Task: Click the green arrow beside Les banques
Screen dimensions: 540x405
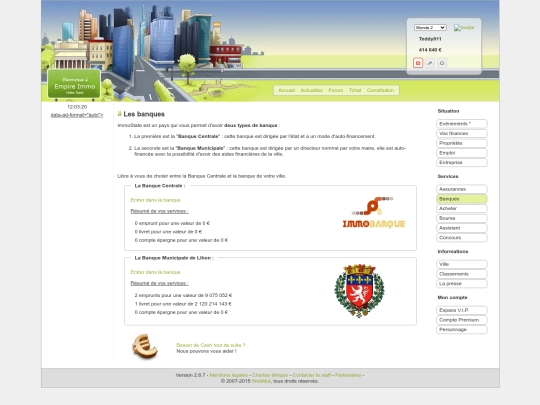Action: (x=120, y=114)
